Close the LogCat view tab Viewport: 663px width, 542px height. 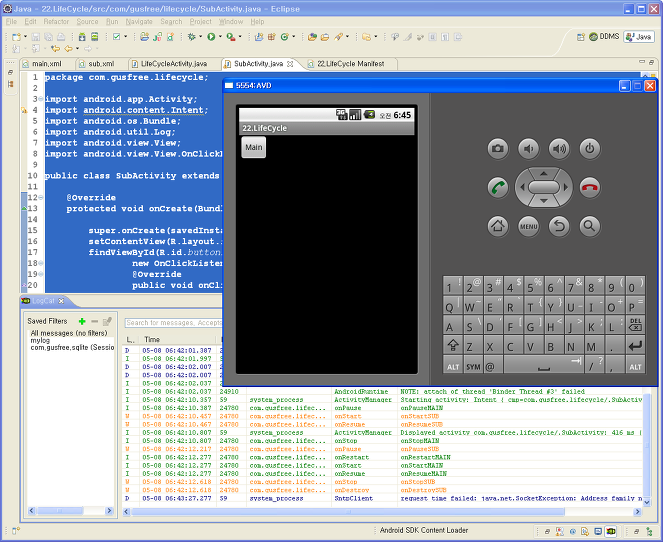pos(61,301)
